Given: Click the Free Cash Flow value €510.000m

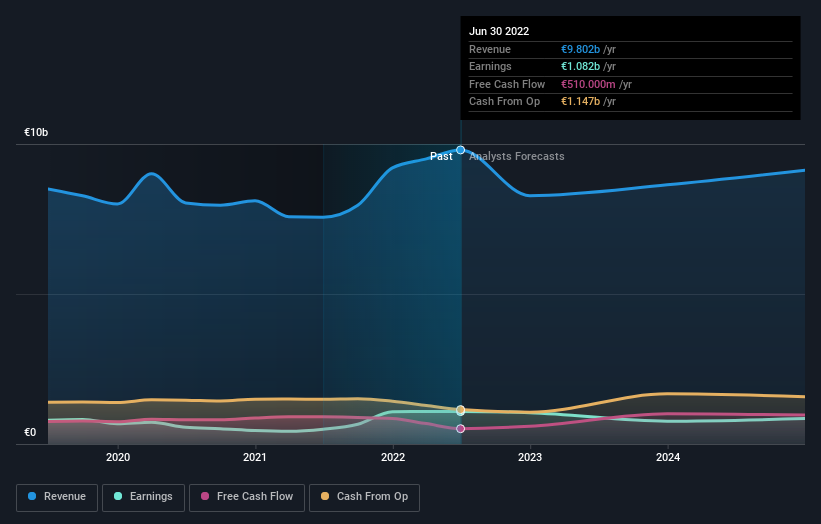Looking at the screenshot, I should (589, 84).
